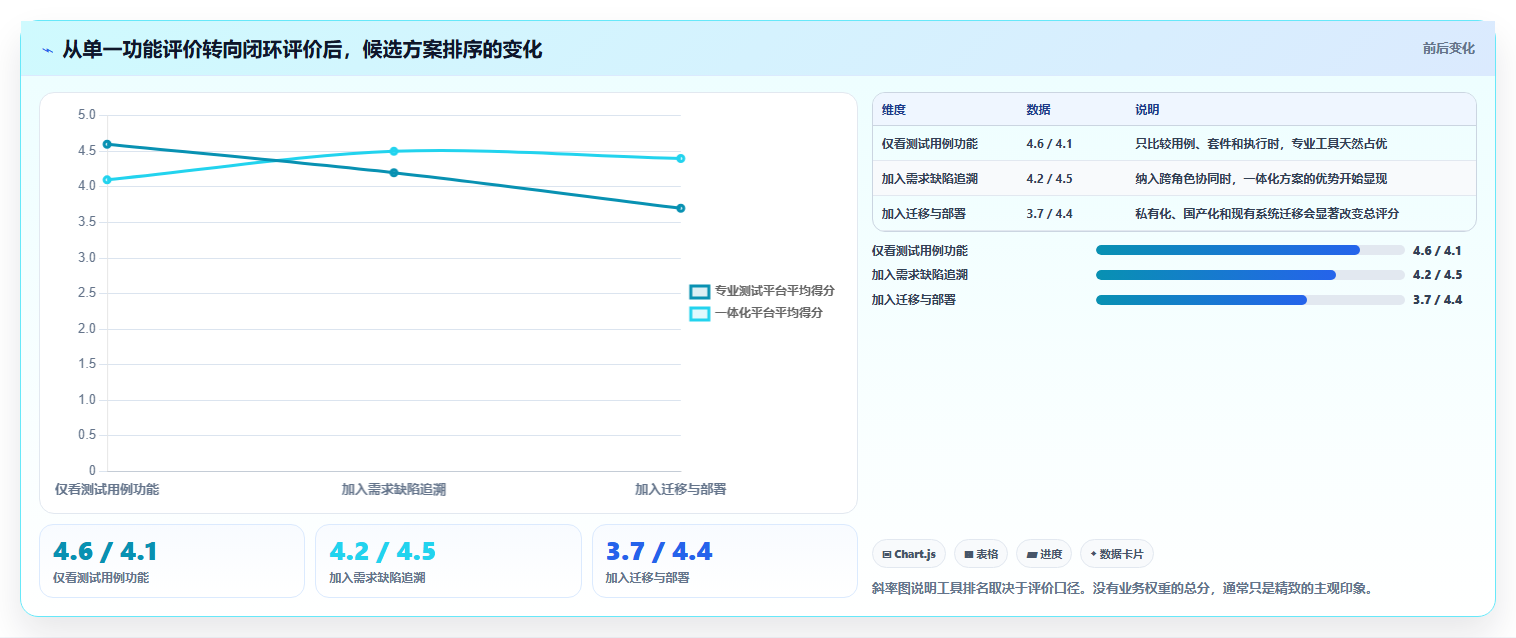Click the 说明 column header
Image resolution: width=1516 pixels, height=638 pixels.
click(x=1147, y=110)
